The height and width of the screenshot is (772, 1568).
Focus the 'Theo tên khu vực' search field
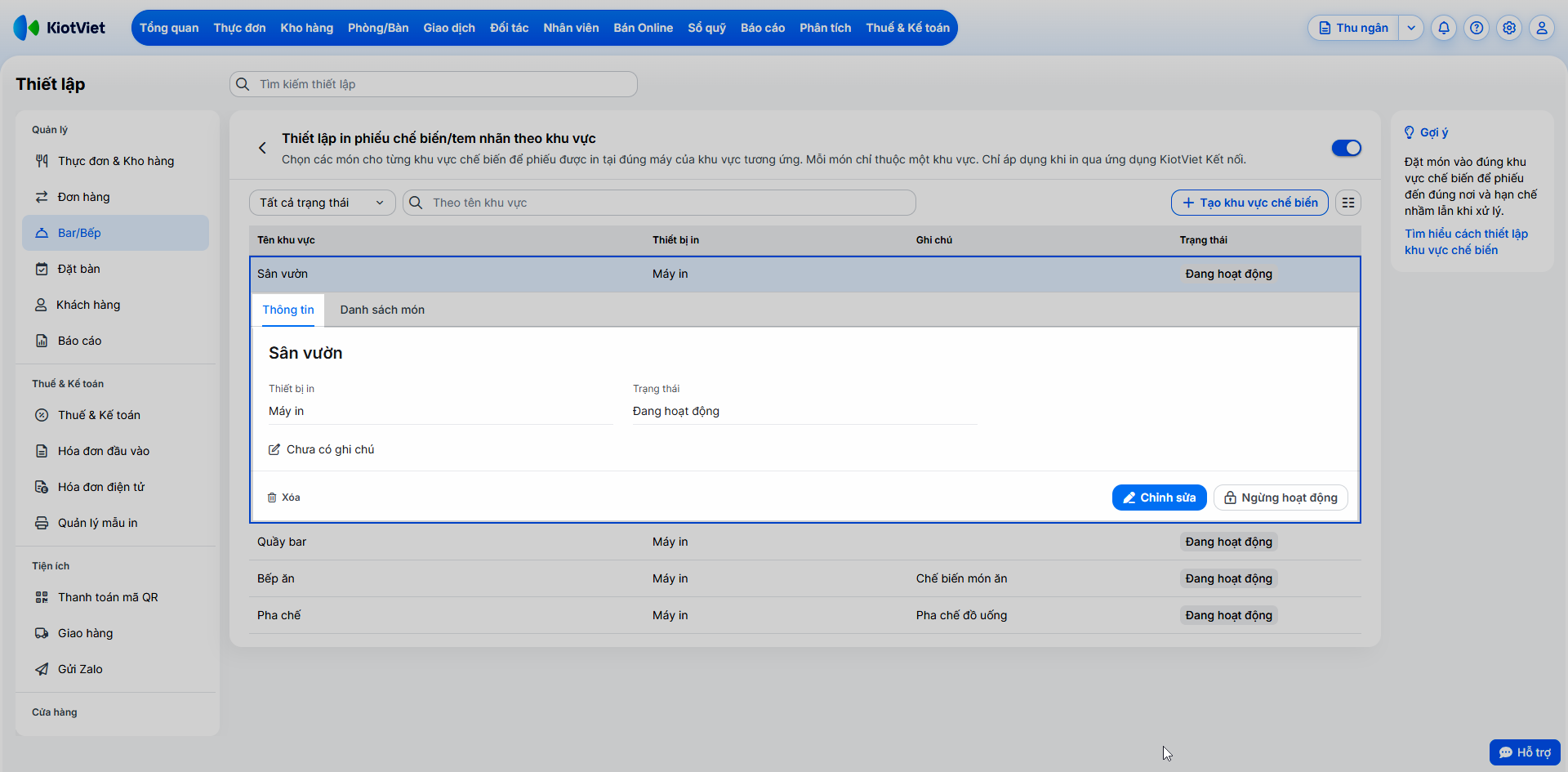tap(660, 203)
